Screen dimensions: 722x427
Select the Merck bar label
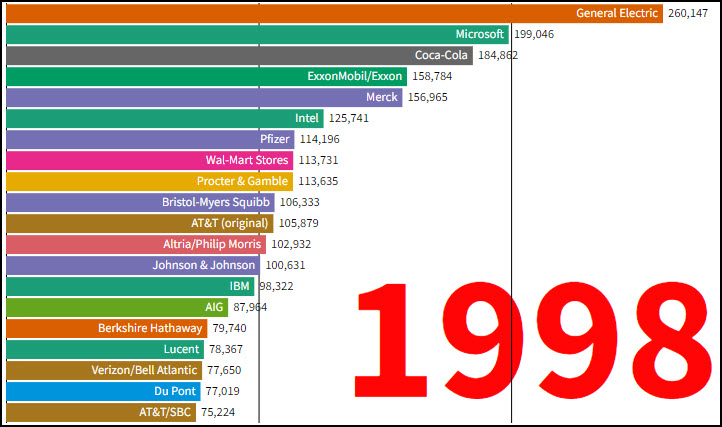tap(382, 97)
